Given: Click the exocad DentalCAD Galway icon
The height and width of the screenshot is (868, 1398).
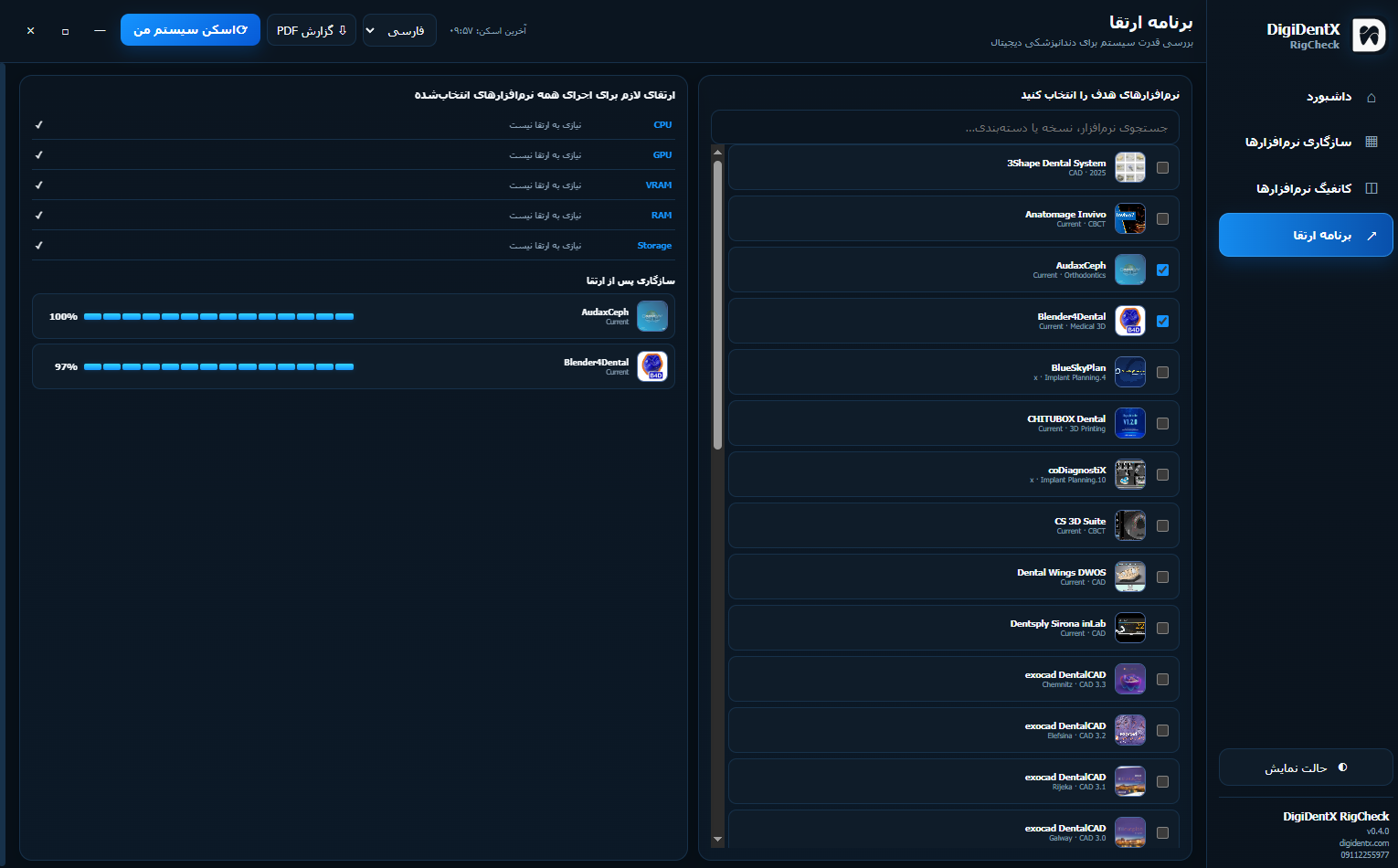Looking at the screenshot, I should click(1130, 832).
